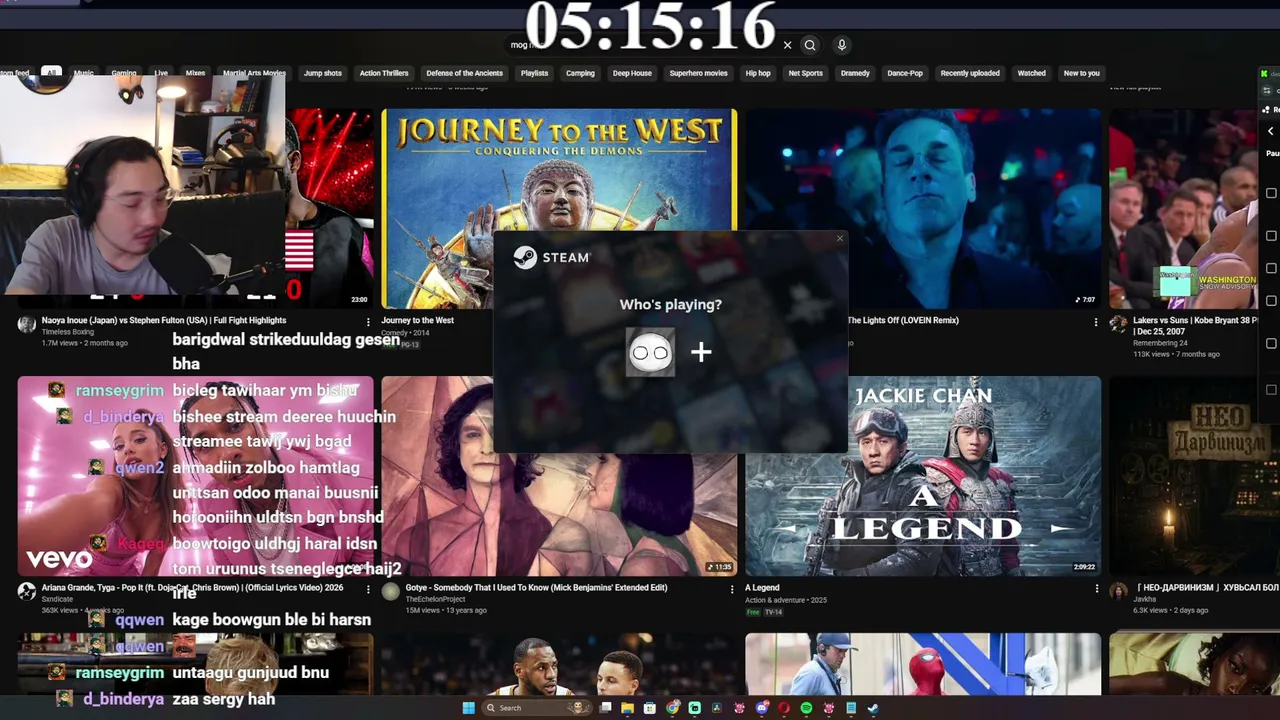The height and width of the screenshot is (720, 1280).
Task: Visit the TheEchelonProject channel name link
Action: pos(435,599)
